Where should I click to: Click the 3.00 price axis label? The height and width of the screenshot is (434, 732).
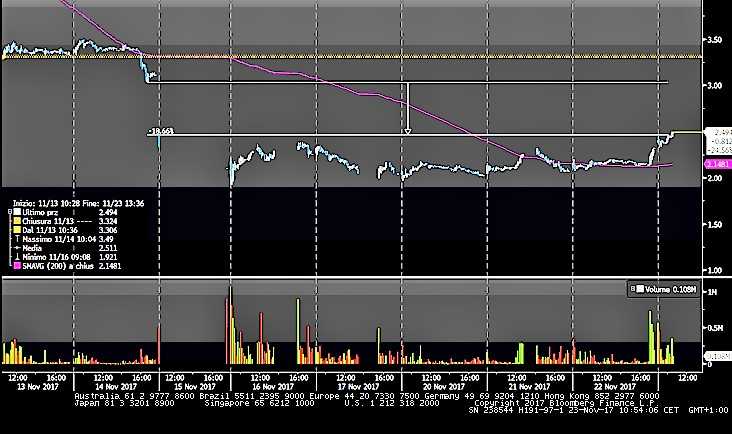(x=714, y=85)
